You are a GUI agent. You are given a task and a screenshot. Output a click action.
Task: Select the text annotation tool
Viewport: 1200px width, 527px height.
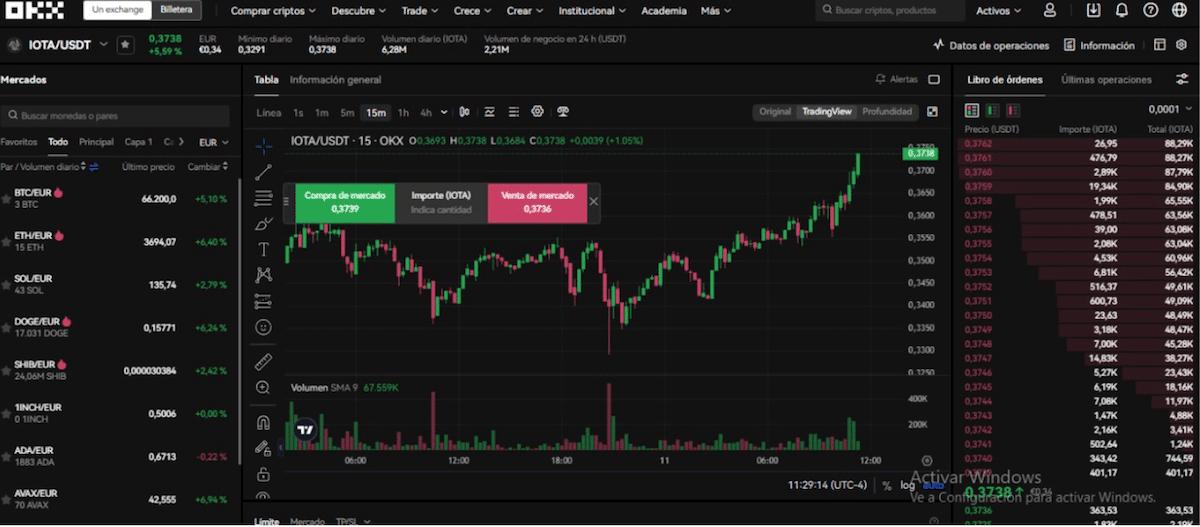(x=264, y=249)
